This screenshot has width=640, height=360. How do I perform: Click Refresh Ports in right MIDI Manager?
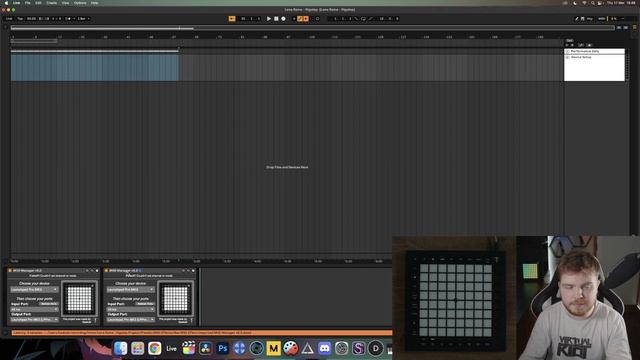pyautogui.click(x=145, y=304)
